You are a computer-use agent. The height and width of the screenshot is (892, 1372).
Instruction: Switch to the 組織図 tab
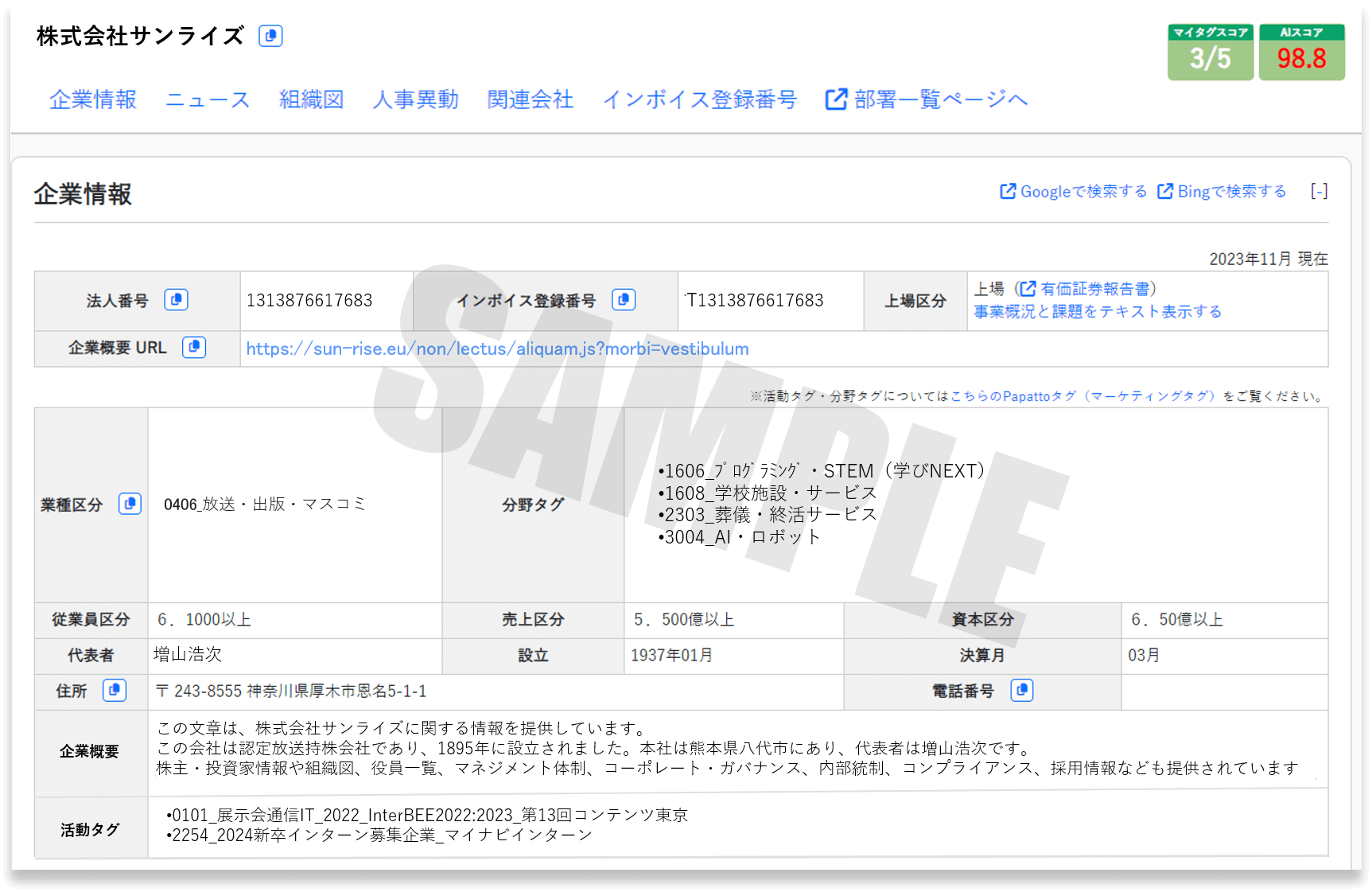pos(312,99)
